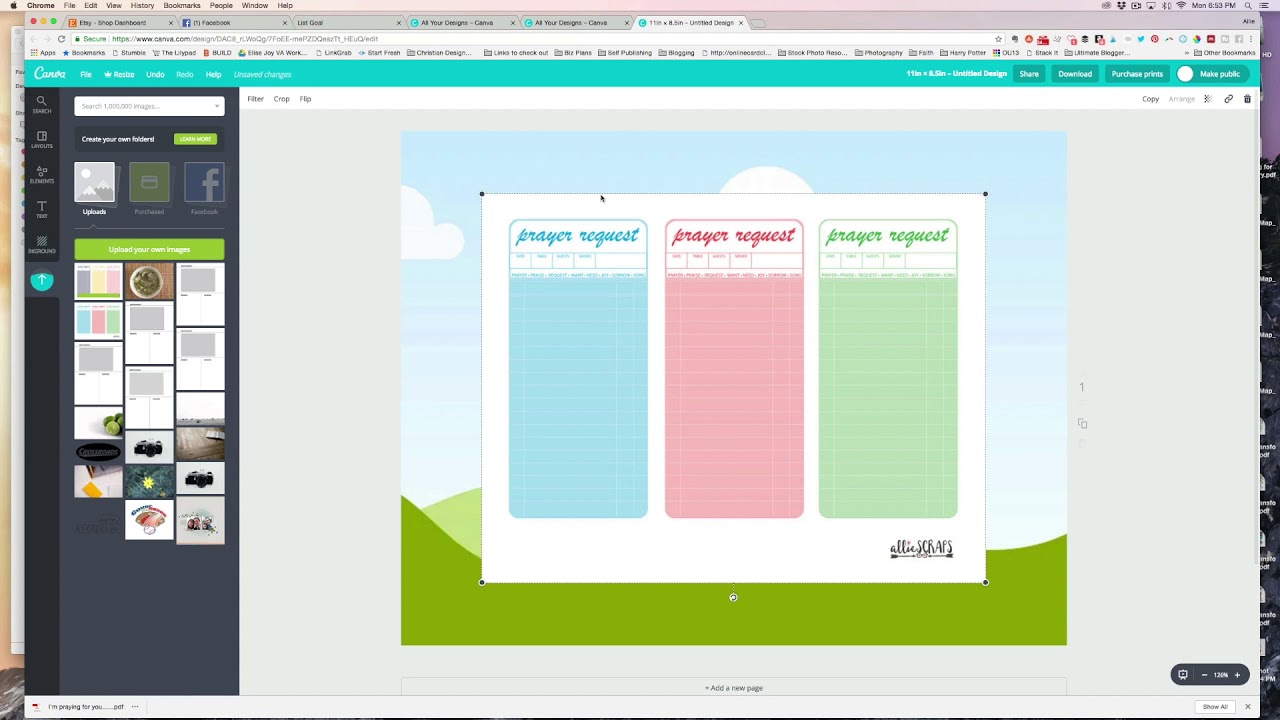Select the Crop tool
This screenshot has height=720, width=1280.
coord(282,99)
